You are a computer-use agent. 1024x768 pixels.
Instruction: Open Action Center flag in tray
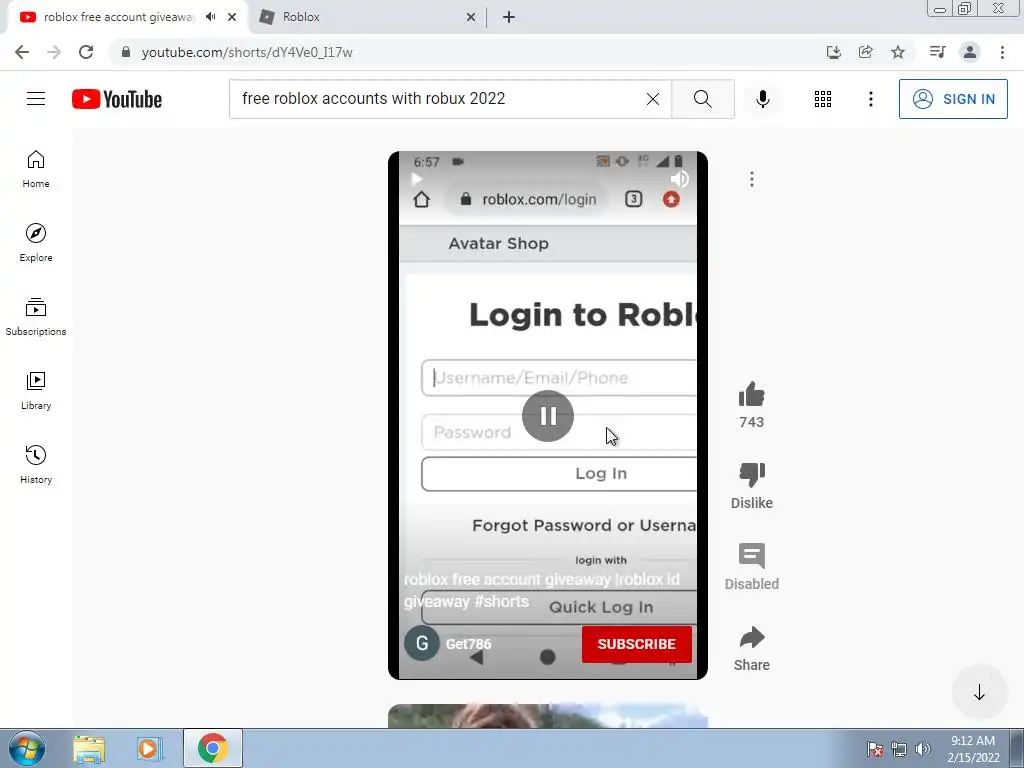[875, 749]
